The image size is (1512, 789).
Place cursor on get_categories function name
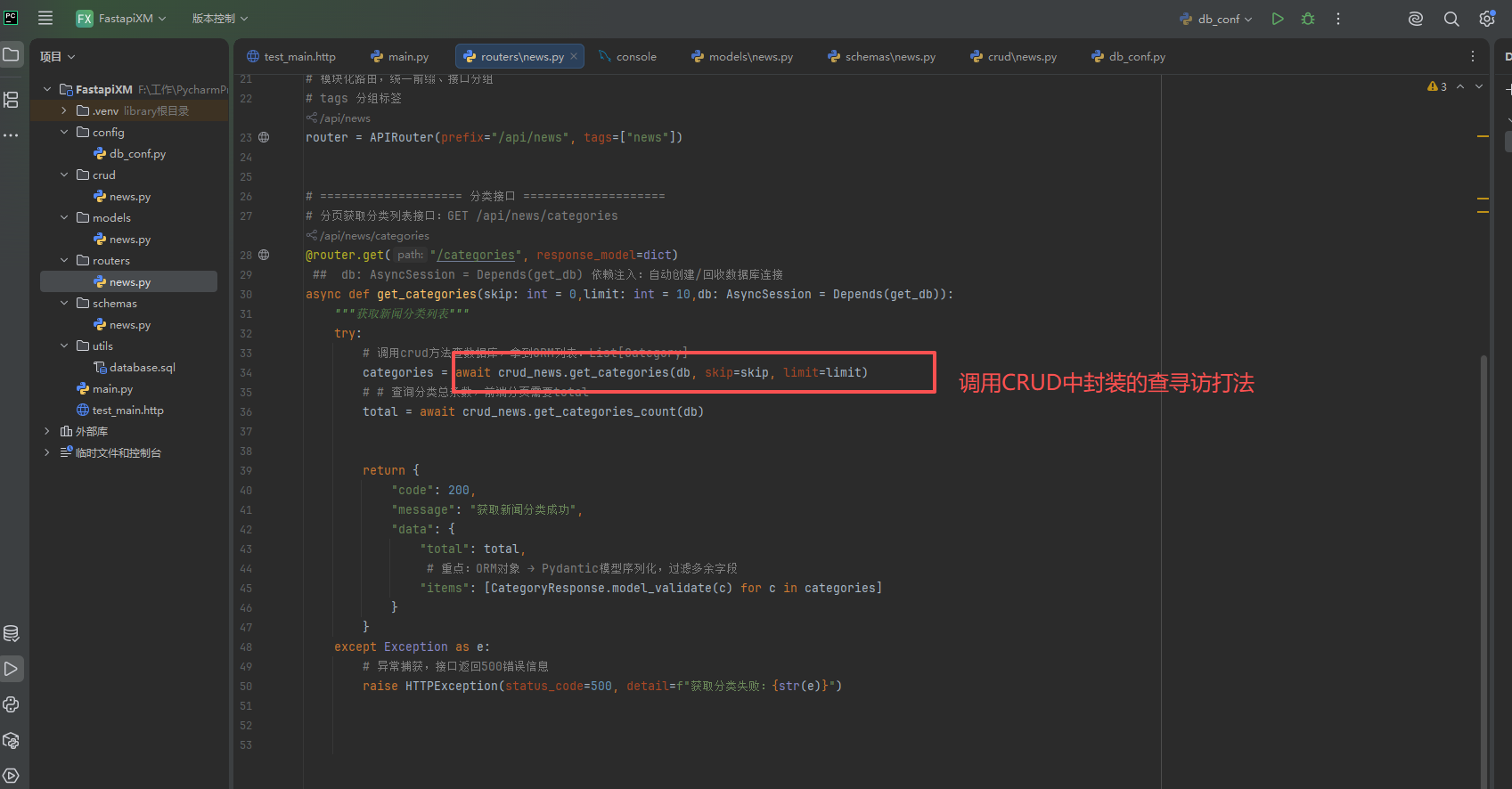click(x=427, y=294)
